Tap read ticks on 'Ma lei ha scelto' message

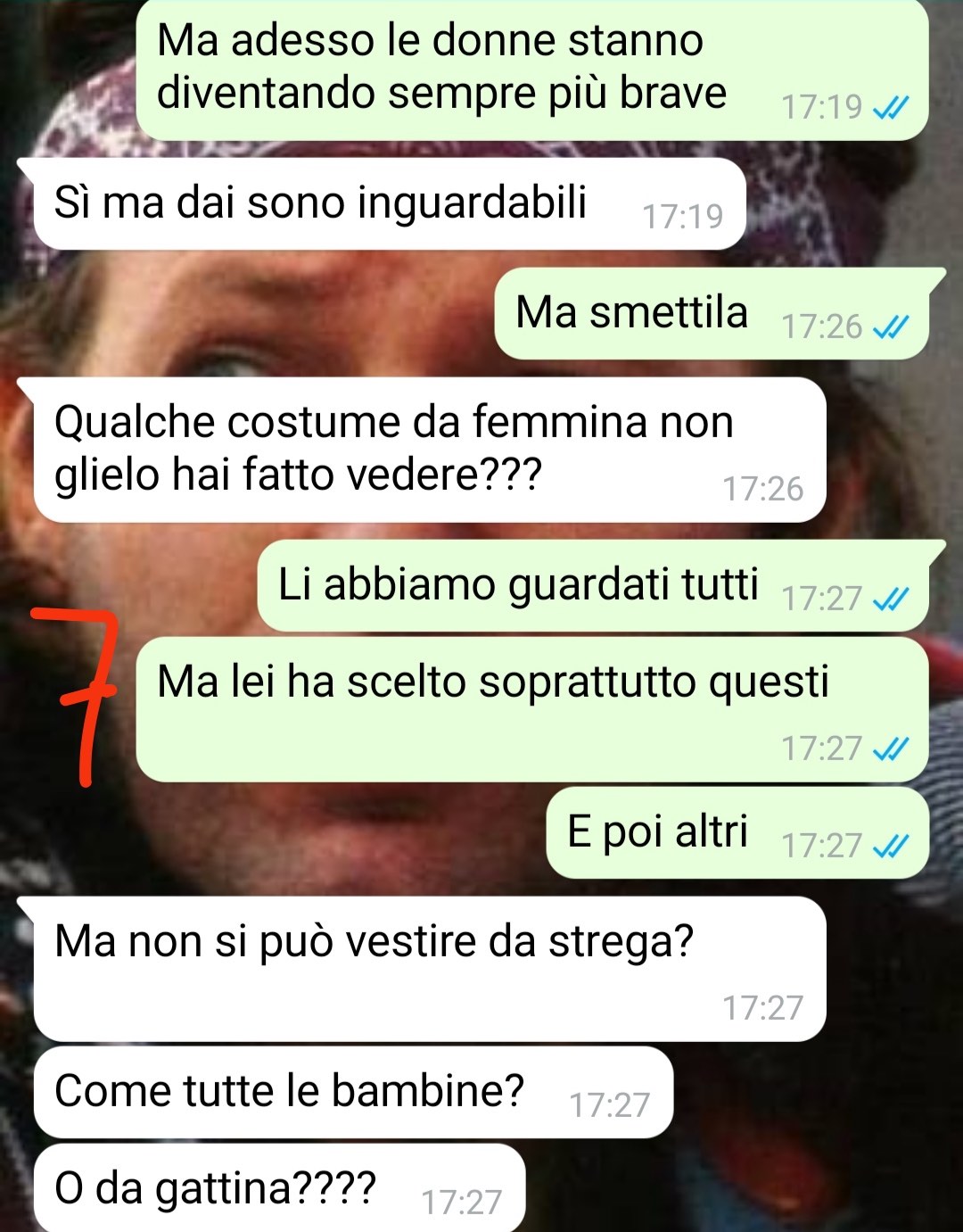tap(890, 748)
